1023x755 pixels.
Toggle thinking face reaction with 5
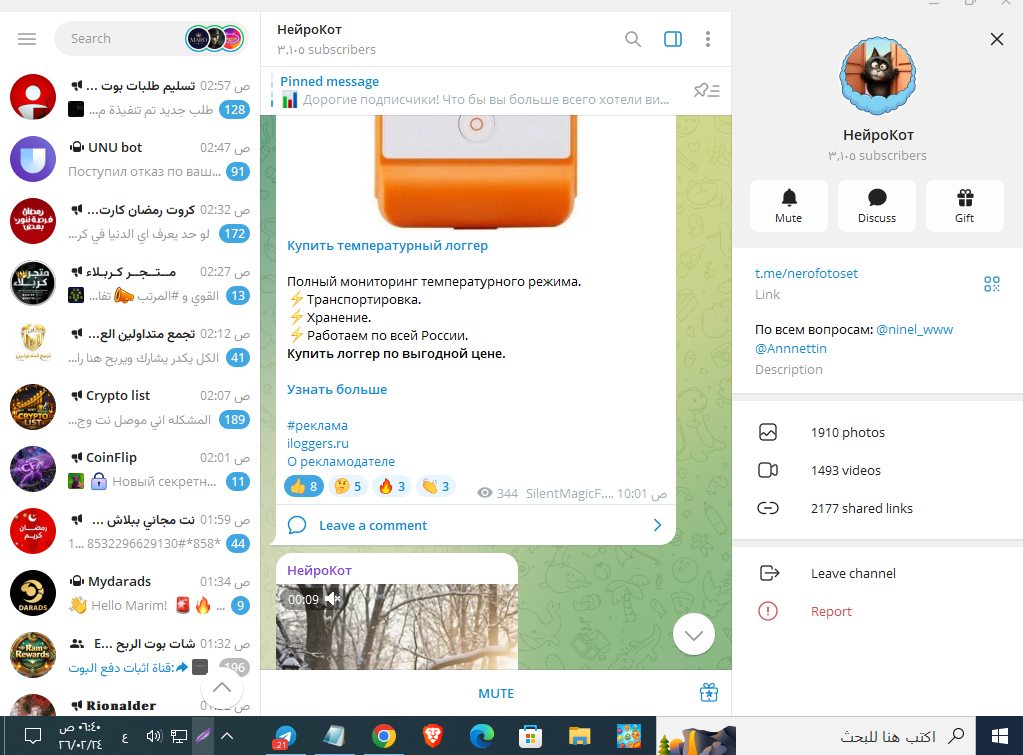(347, 486)
